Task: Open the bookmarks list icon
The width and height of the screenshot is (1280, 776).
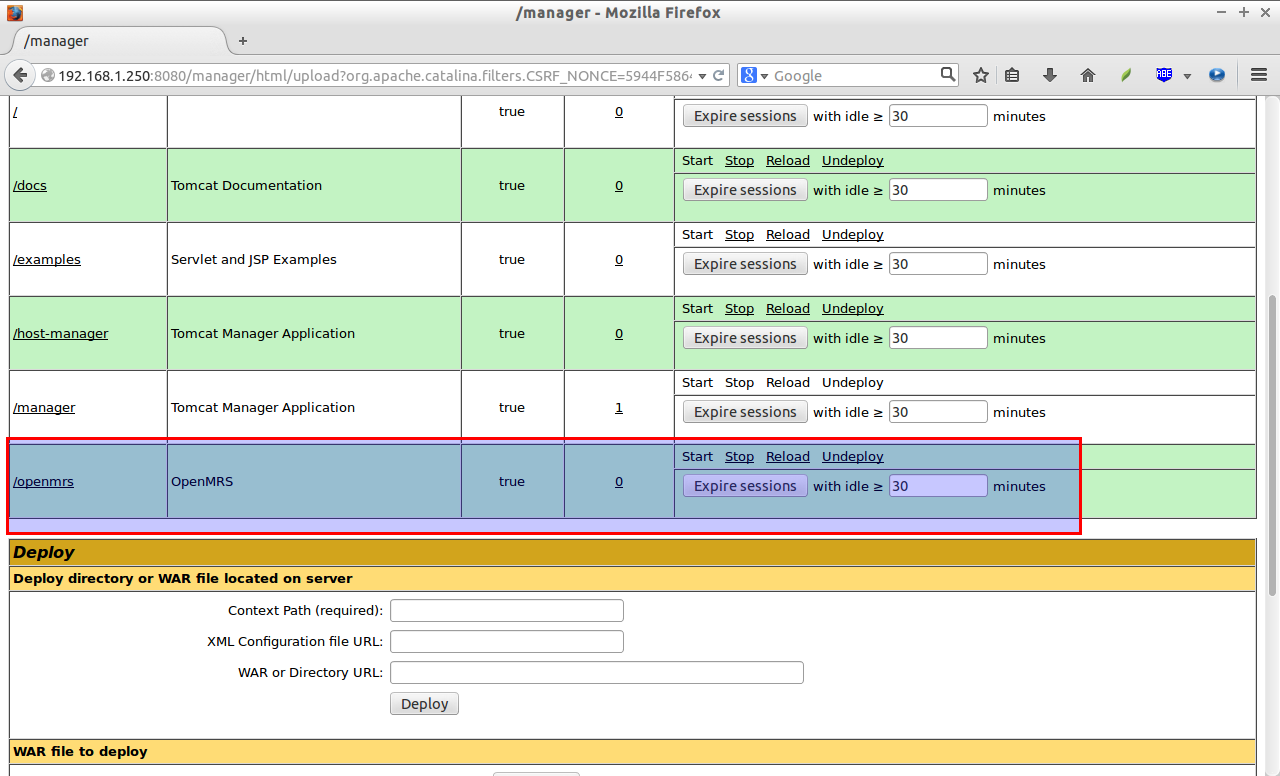Action: [1012, 75]
